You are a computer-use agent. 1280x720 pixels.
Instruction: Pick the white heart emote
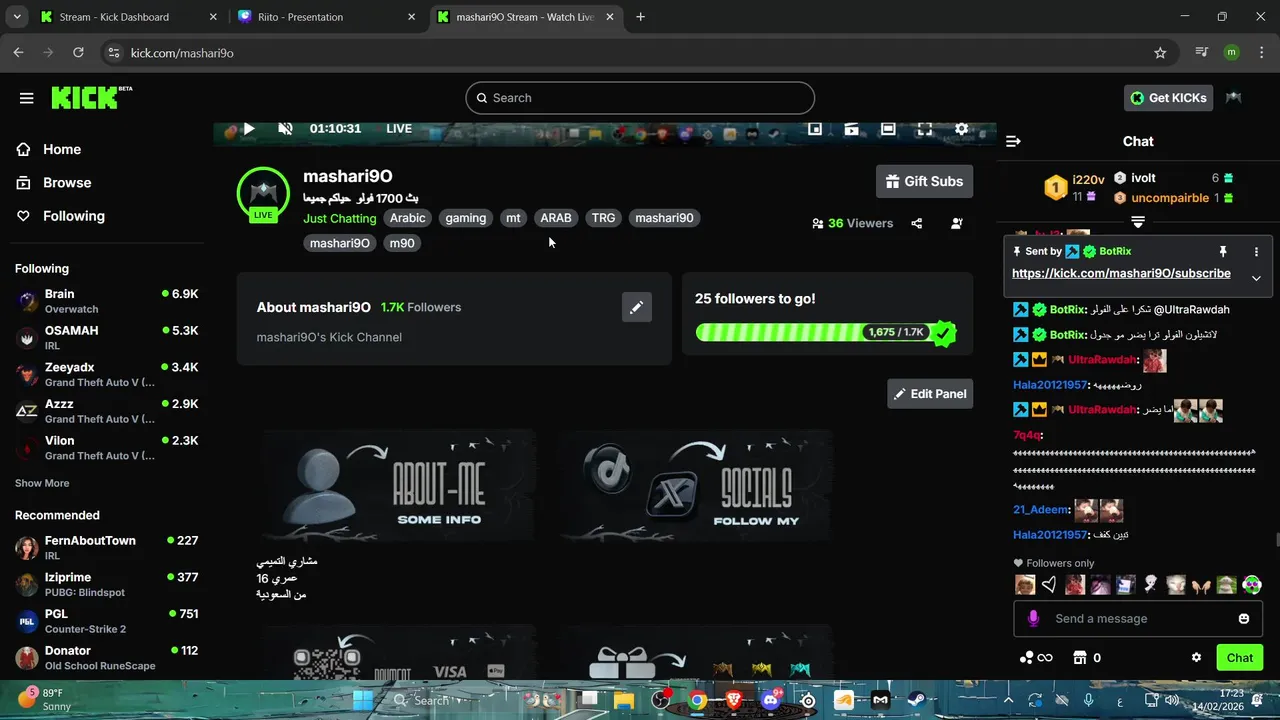(x=1049, y=585)
